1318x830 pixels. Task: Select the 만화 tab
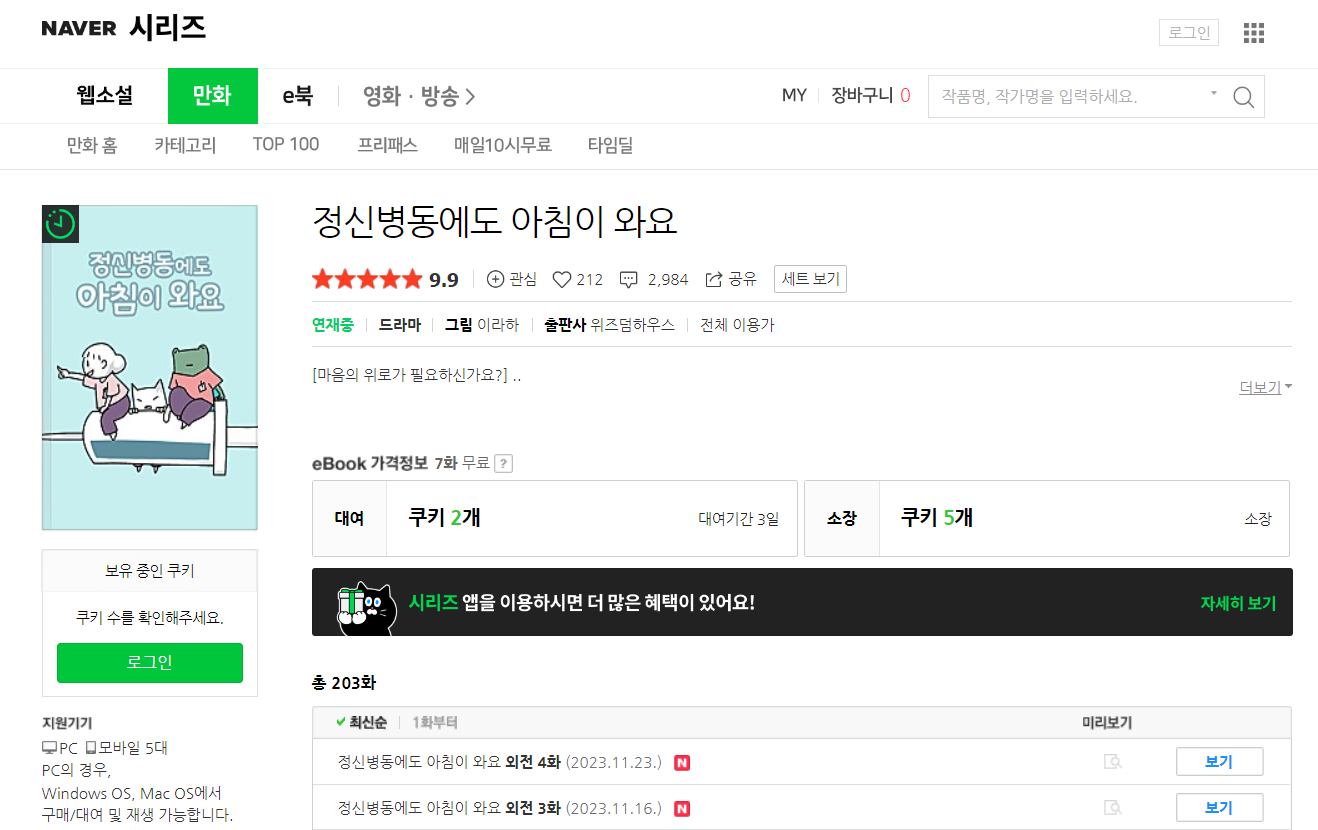(x=213, y=96)
